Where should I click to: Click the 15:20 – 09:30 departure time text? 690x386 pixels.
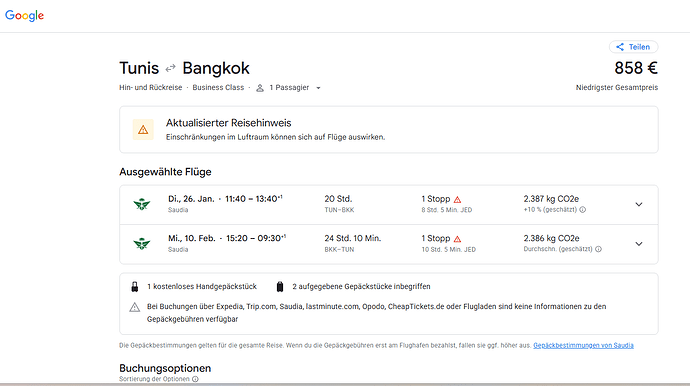tap(256, 238)
